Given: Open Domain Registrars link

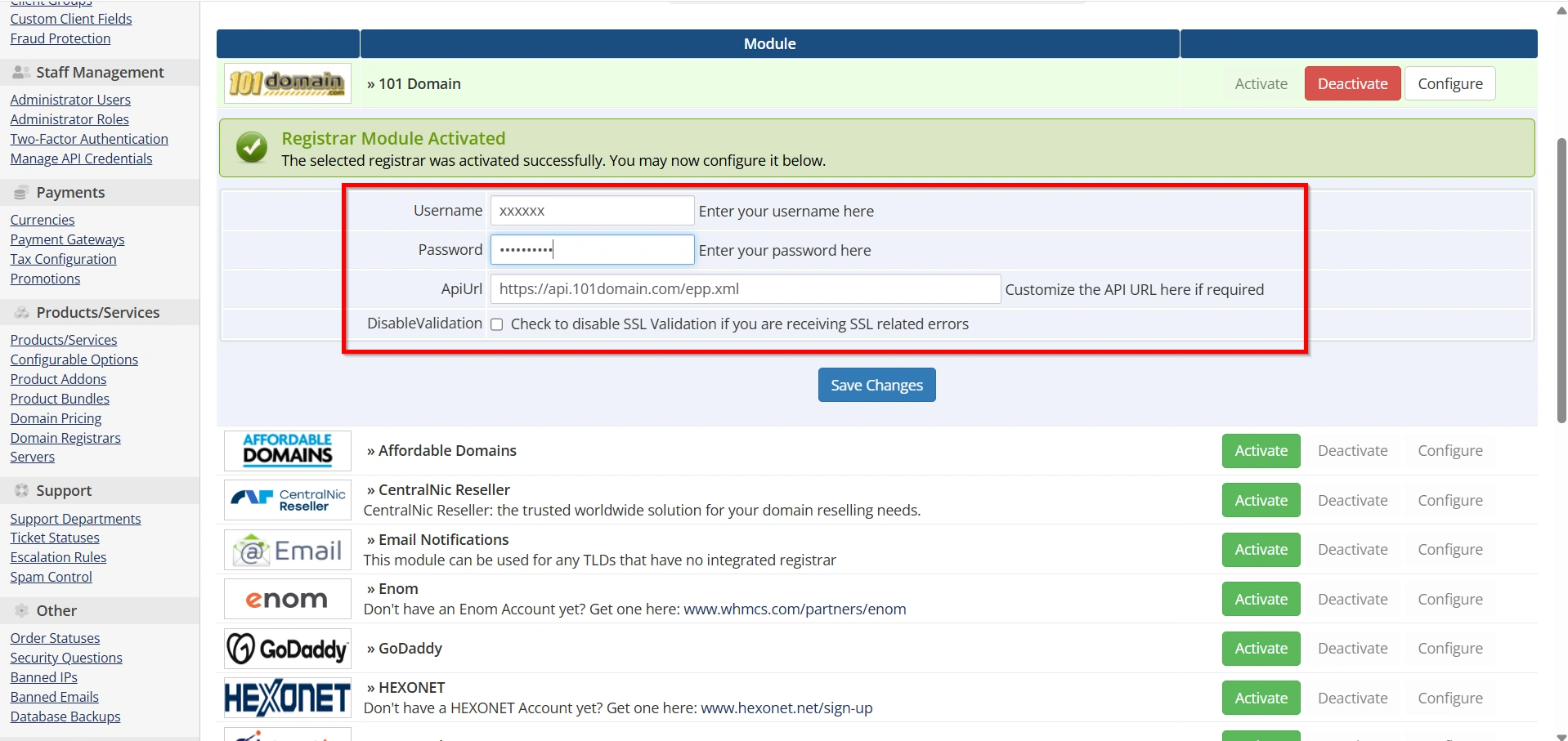Looking at the screenshot, I should [x=65, y=438].
